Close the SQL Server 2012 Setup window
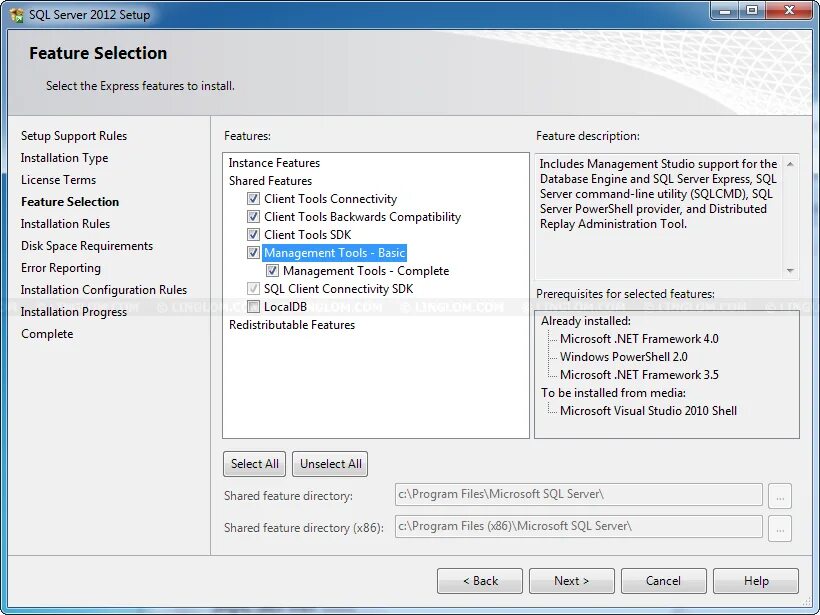This screenshot has height=615, width=820. point(790,11)
